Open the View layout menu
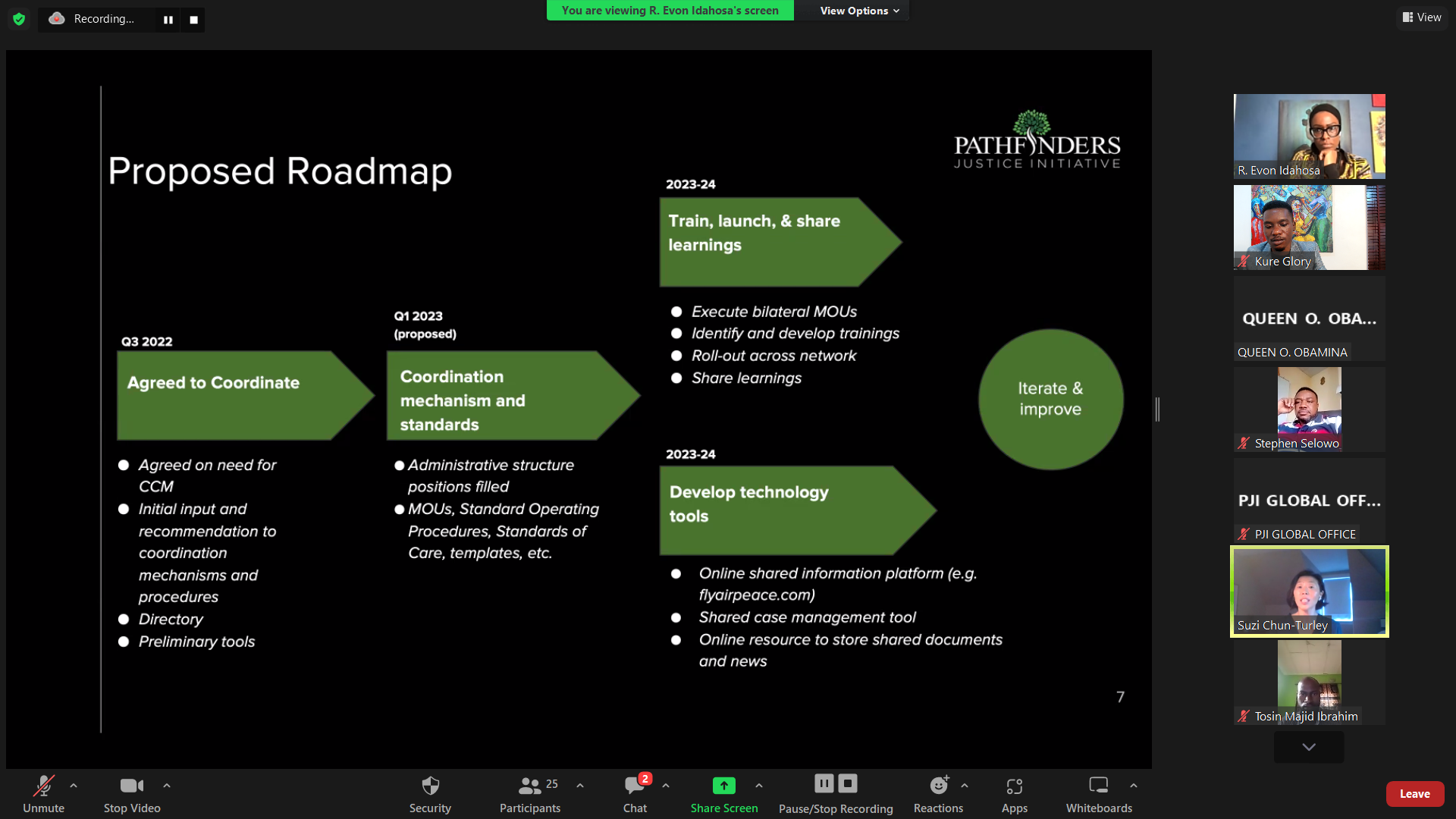This screenshot has width=1456, height=819. click(1422, 17)
